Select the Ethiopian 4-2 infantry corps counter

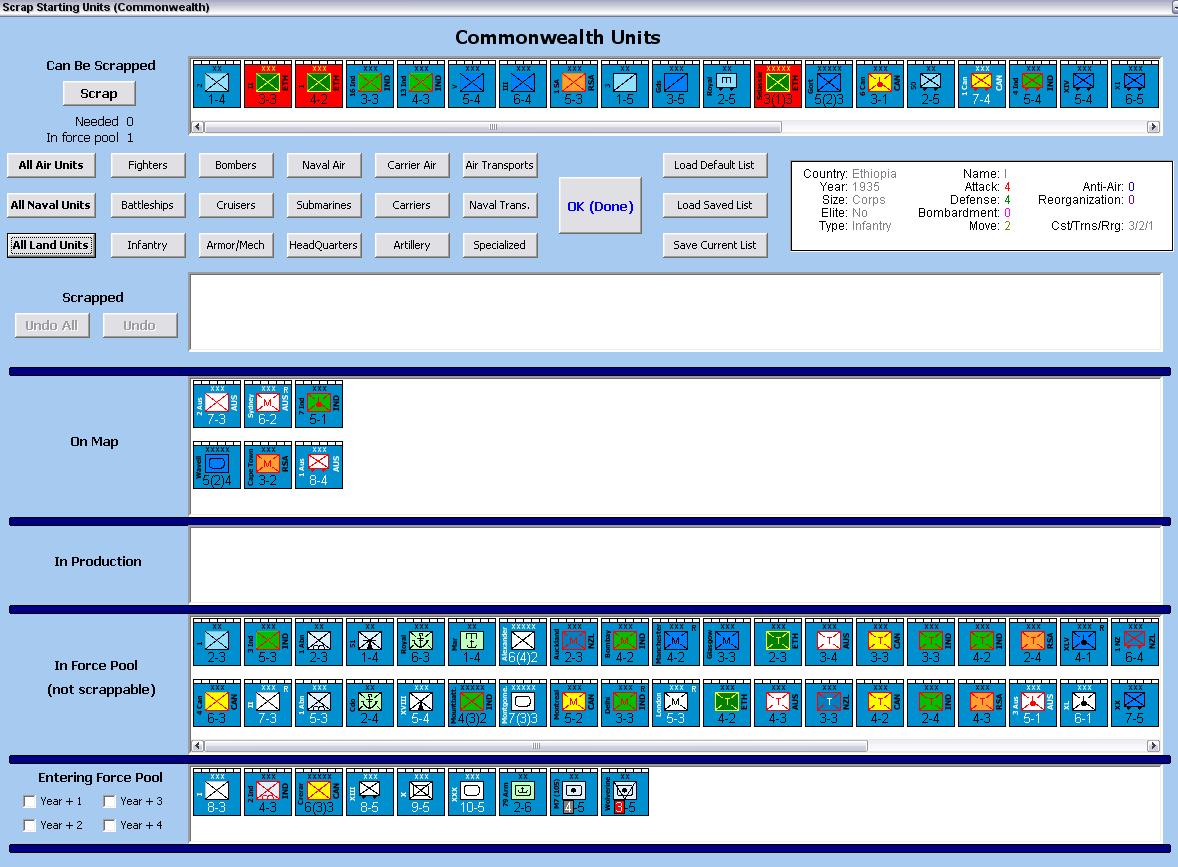[x=319, y=84]
